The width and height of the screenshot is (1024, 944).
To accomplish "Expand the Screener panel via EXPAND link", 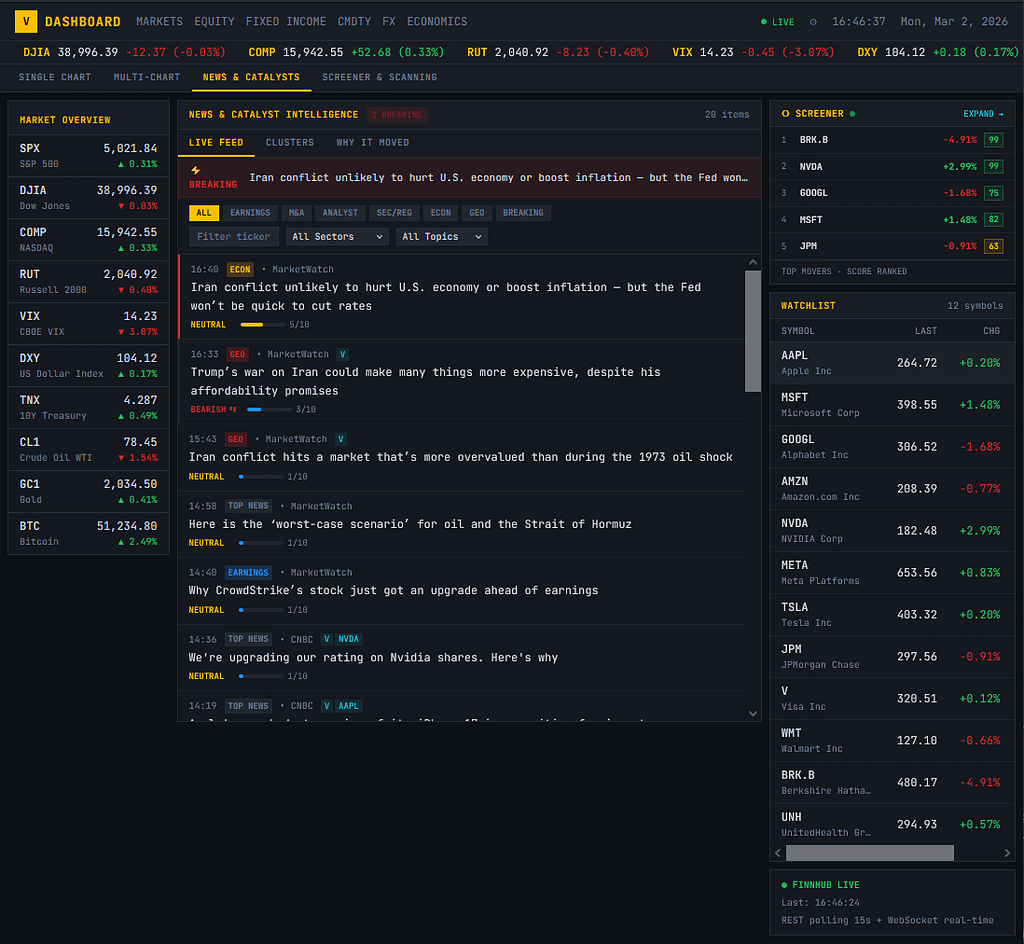I will tap(982, 114).
